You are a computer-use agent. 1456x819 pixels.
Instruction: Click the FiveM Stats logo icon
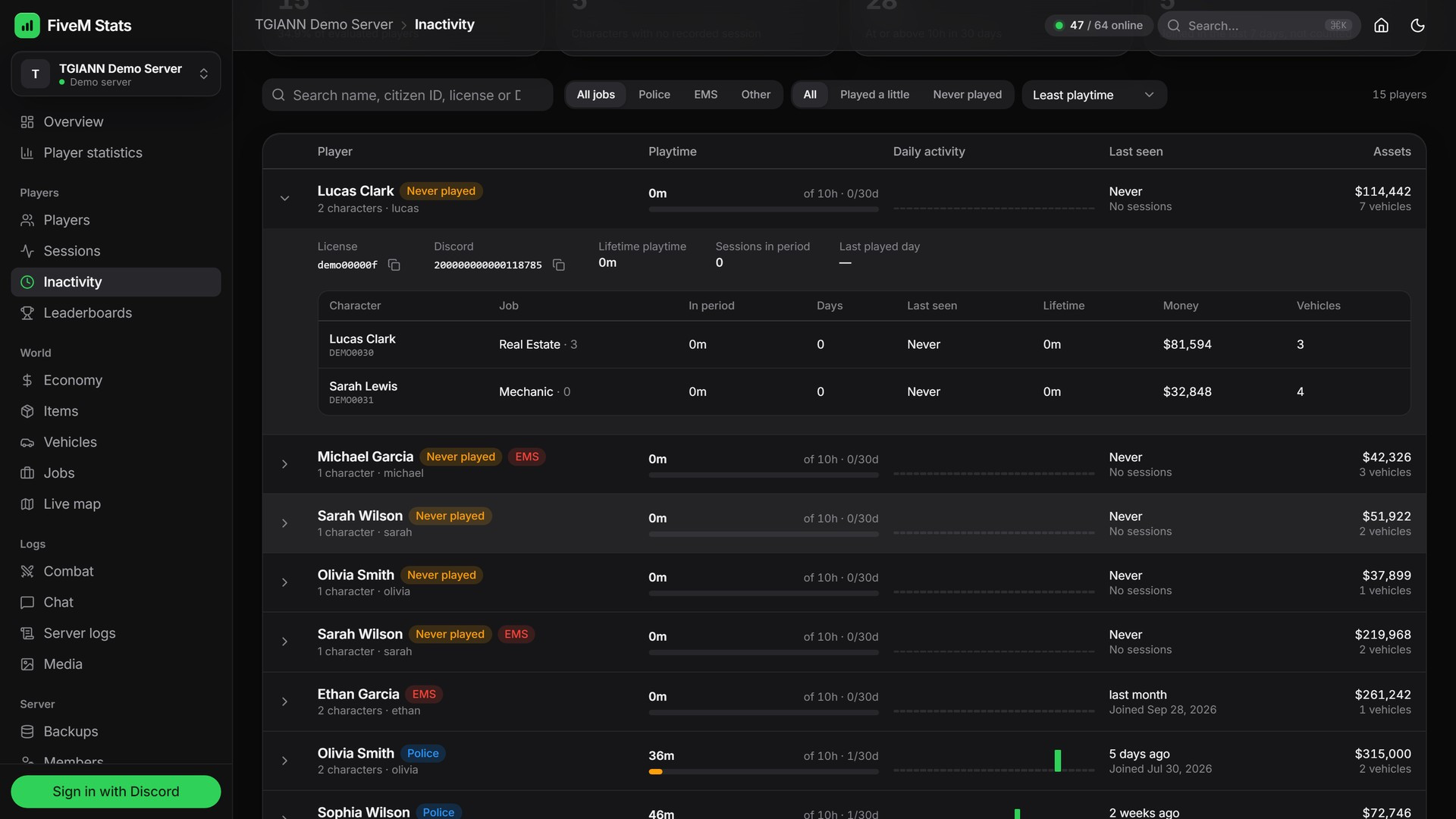pyautogui.click(x=27, y=25)
